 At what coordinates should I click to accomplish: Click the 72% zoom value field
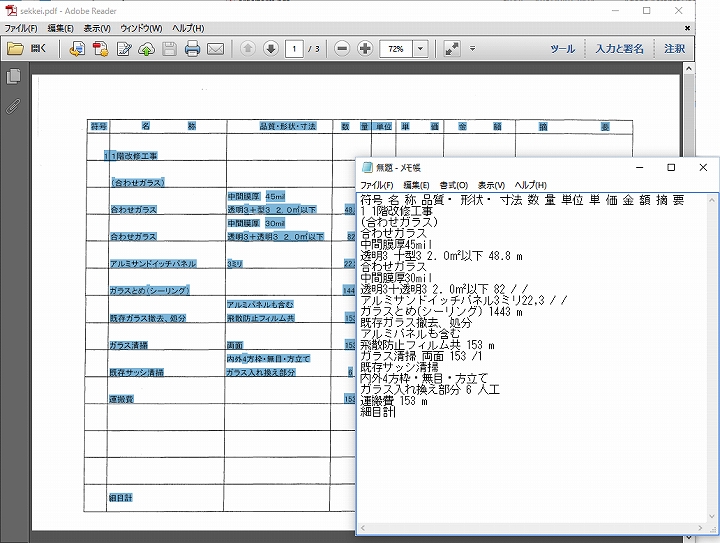(x=396, y=49)
